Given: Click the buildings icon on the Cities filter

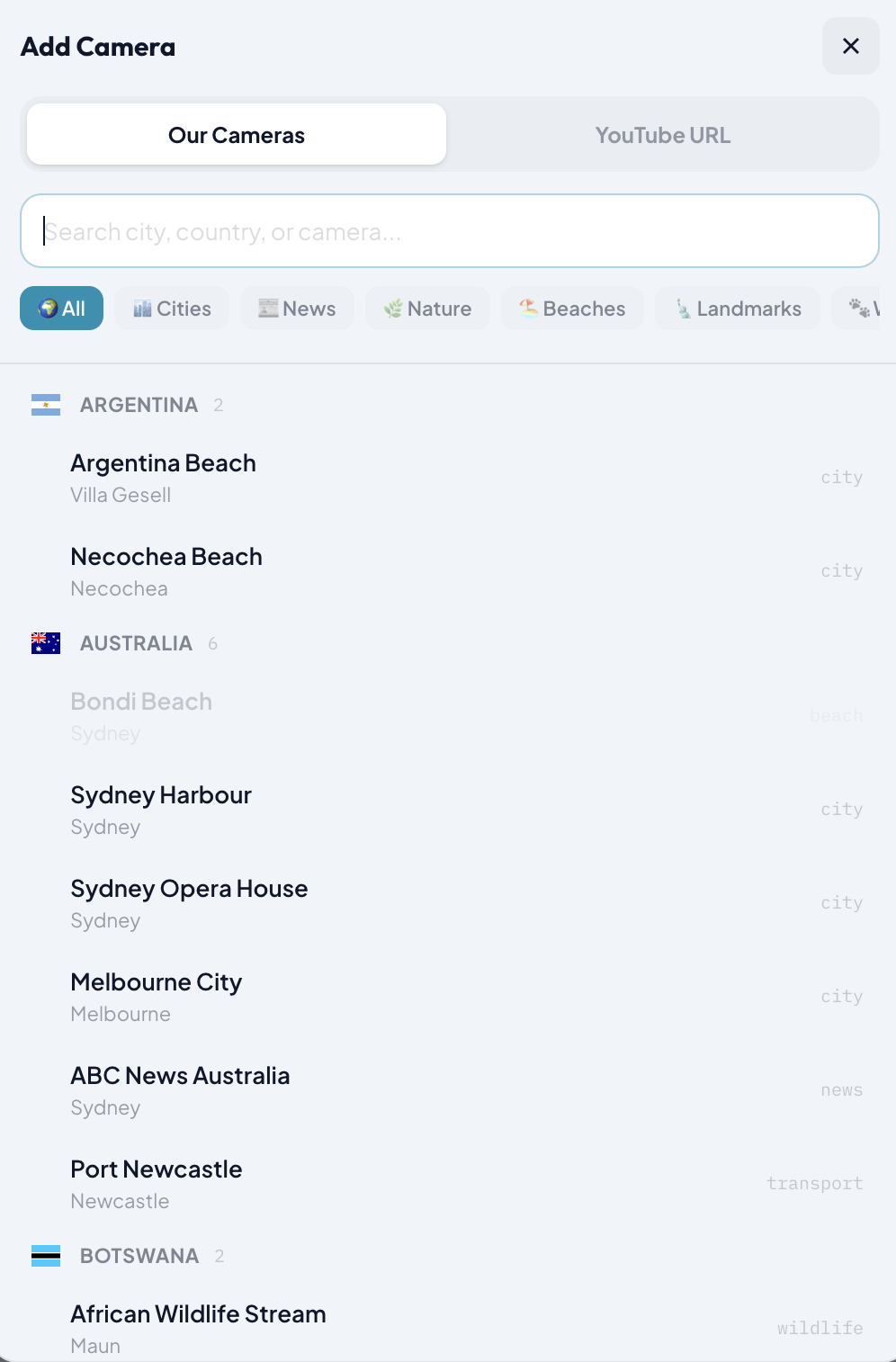Looking at the screenshot, I should pos(142,308).
